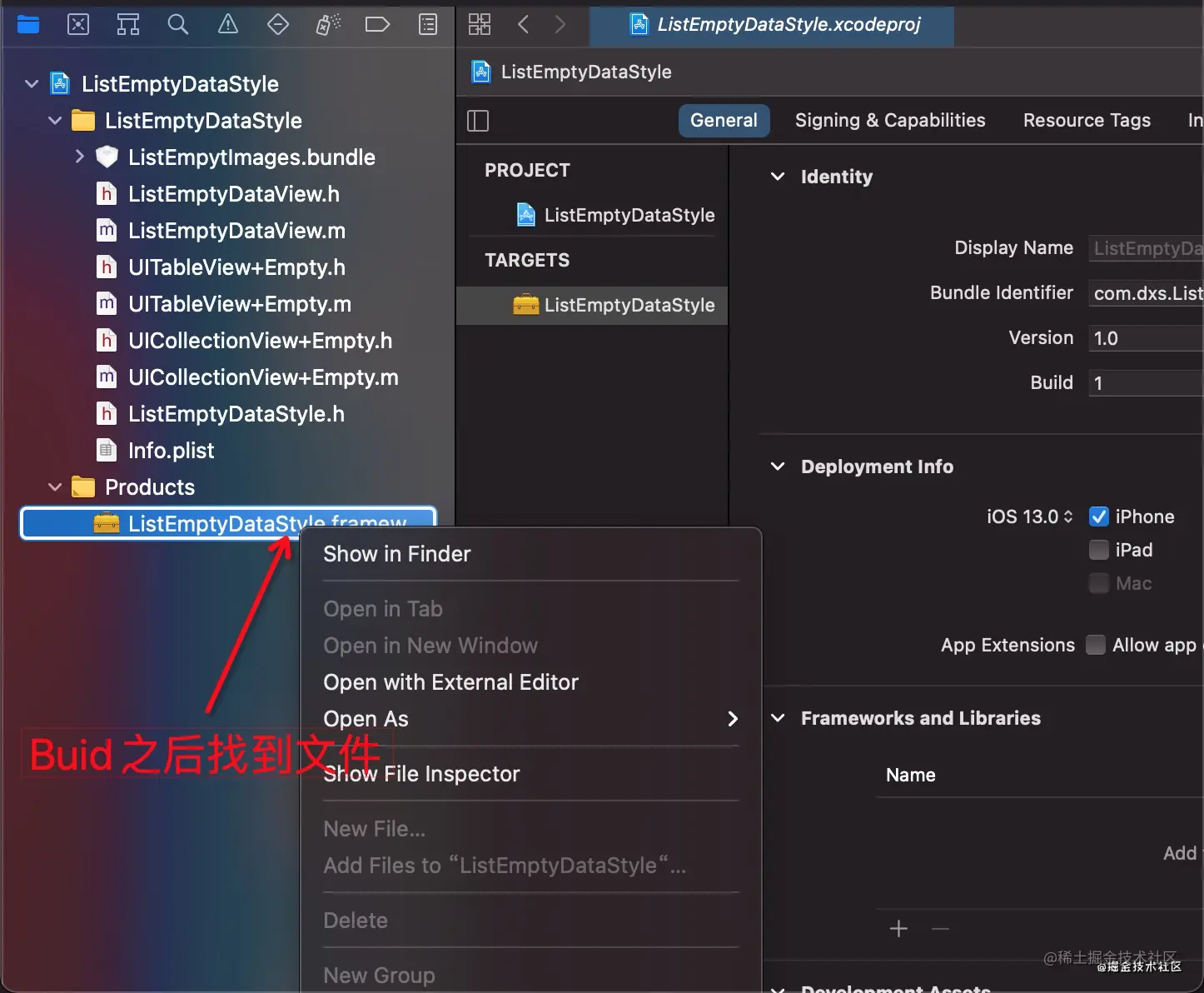Check the App Extensions Allow app checkbox

1096,645
